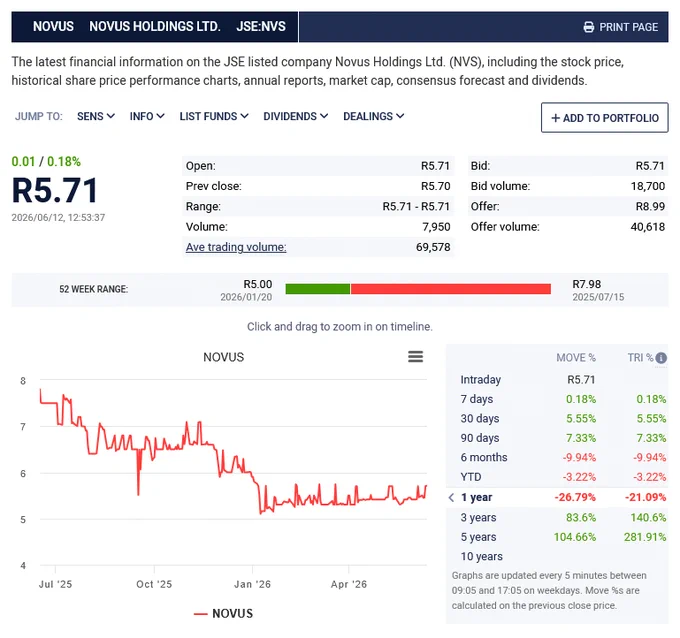Open the Ave trading volume link
Viewport: 680px width, 638px height.
point(236,247)
